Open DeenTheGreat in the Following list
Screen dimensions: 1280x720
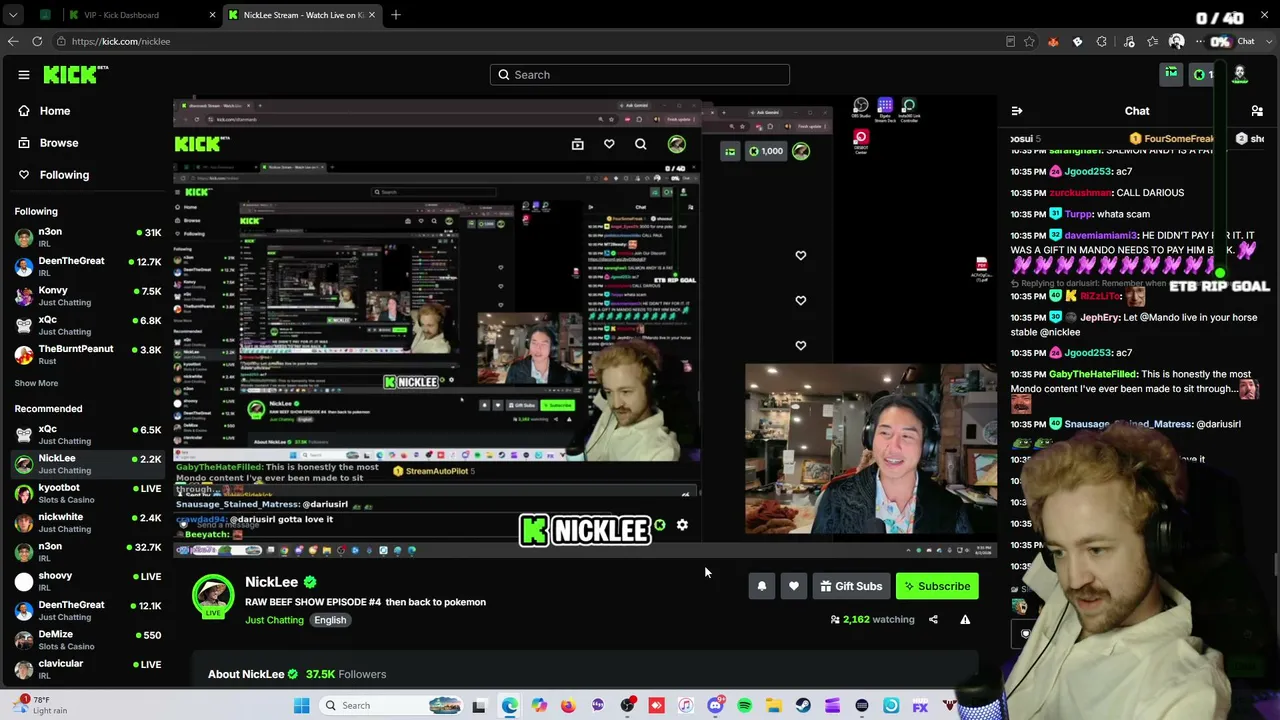coord(88,267)
